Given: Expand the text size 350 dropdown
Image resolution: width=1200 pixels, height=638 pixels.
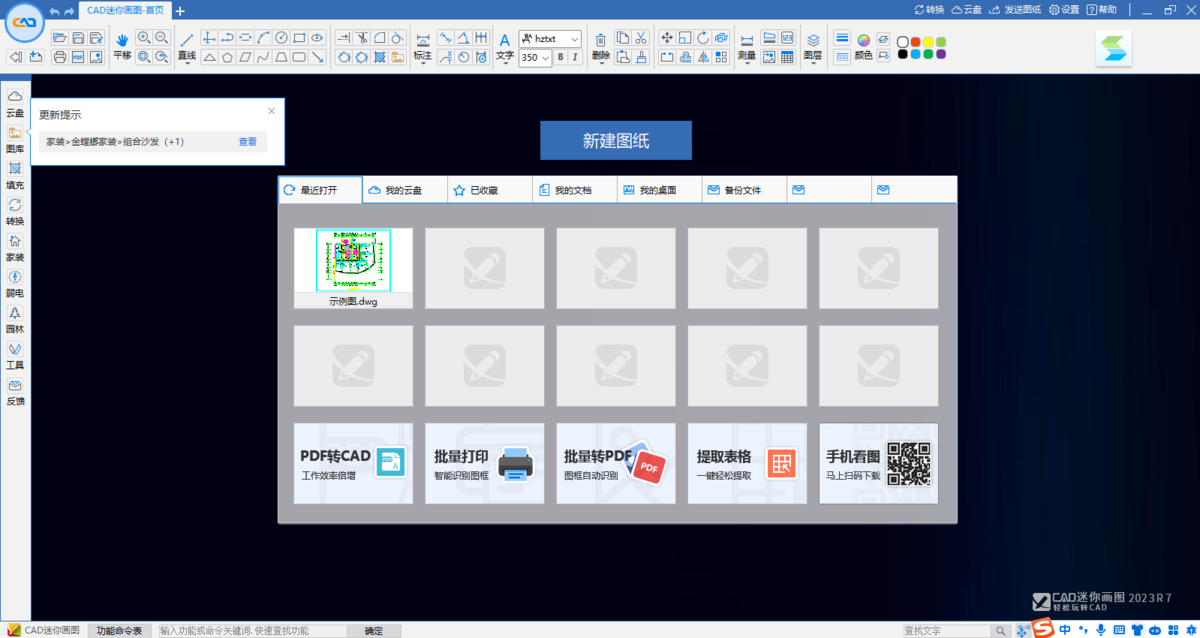Looking at the screenshot, I should (x=545, y=57).
